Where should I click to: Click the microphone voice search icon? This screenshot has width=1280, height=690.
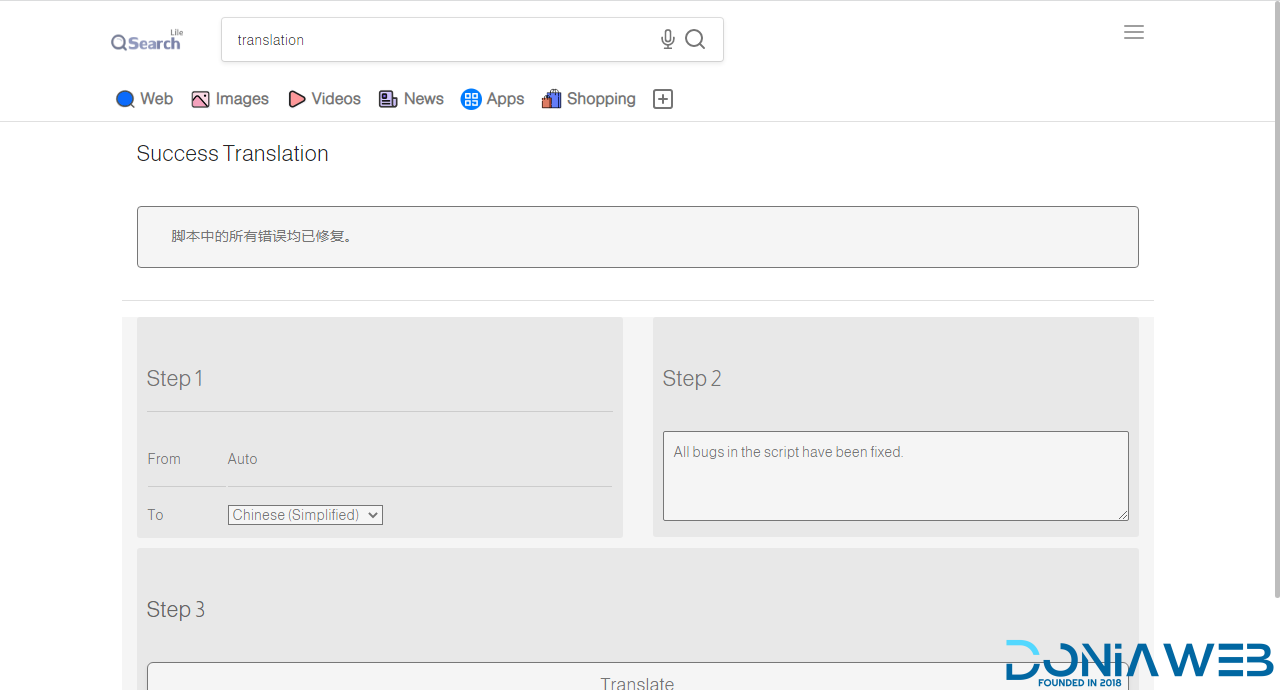[668, 39]
